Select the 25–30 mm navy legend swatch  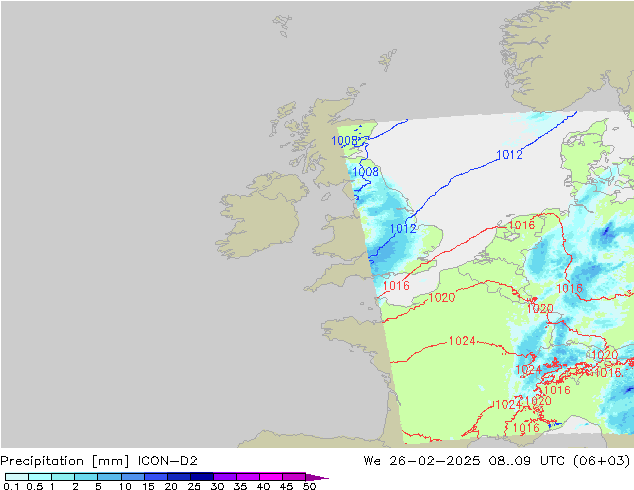pos(201,477)
